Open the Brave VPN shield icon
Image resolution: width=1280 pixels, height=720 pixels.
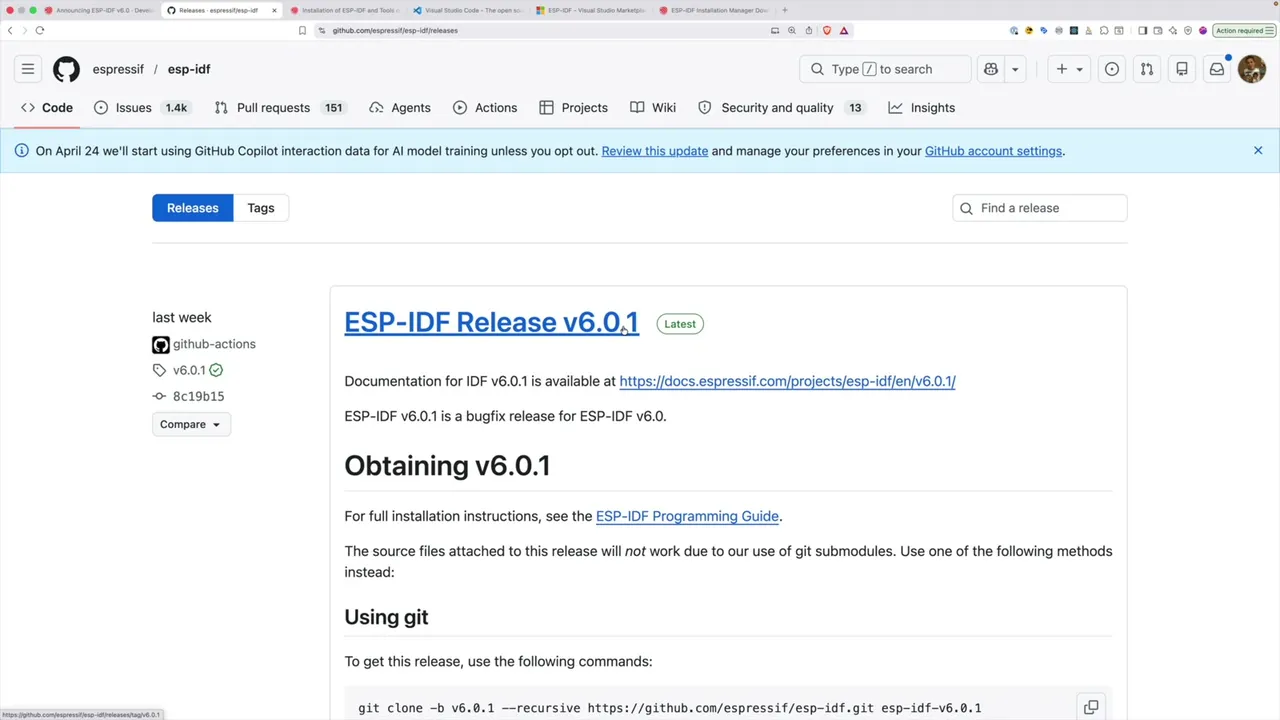(1188, 30)
